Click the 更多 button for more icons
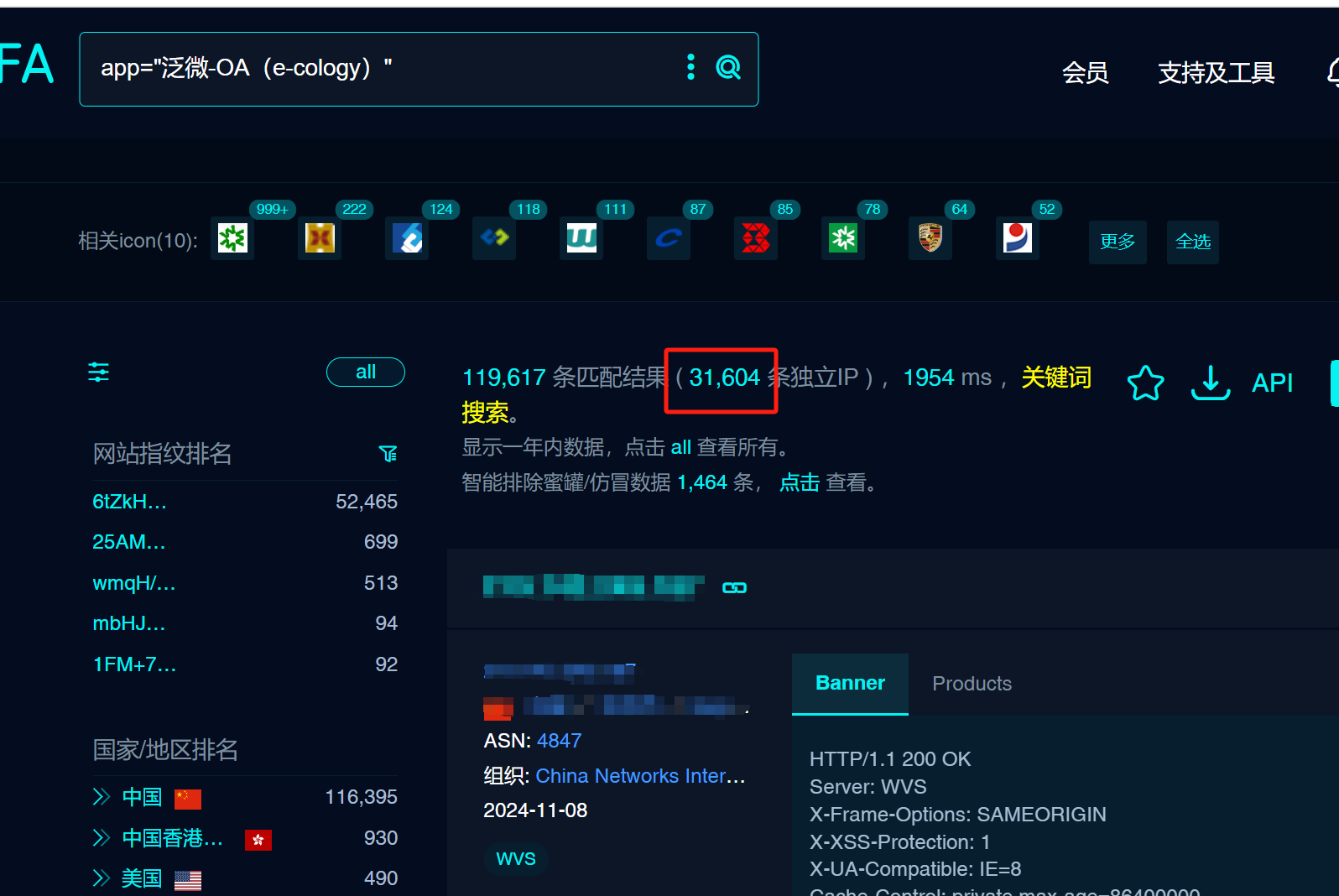 coord(1118,242)
